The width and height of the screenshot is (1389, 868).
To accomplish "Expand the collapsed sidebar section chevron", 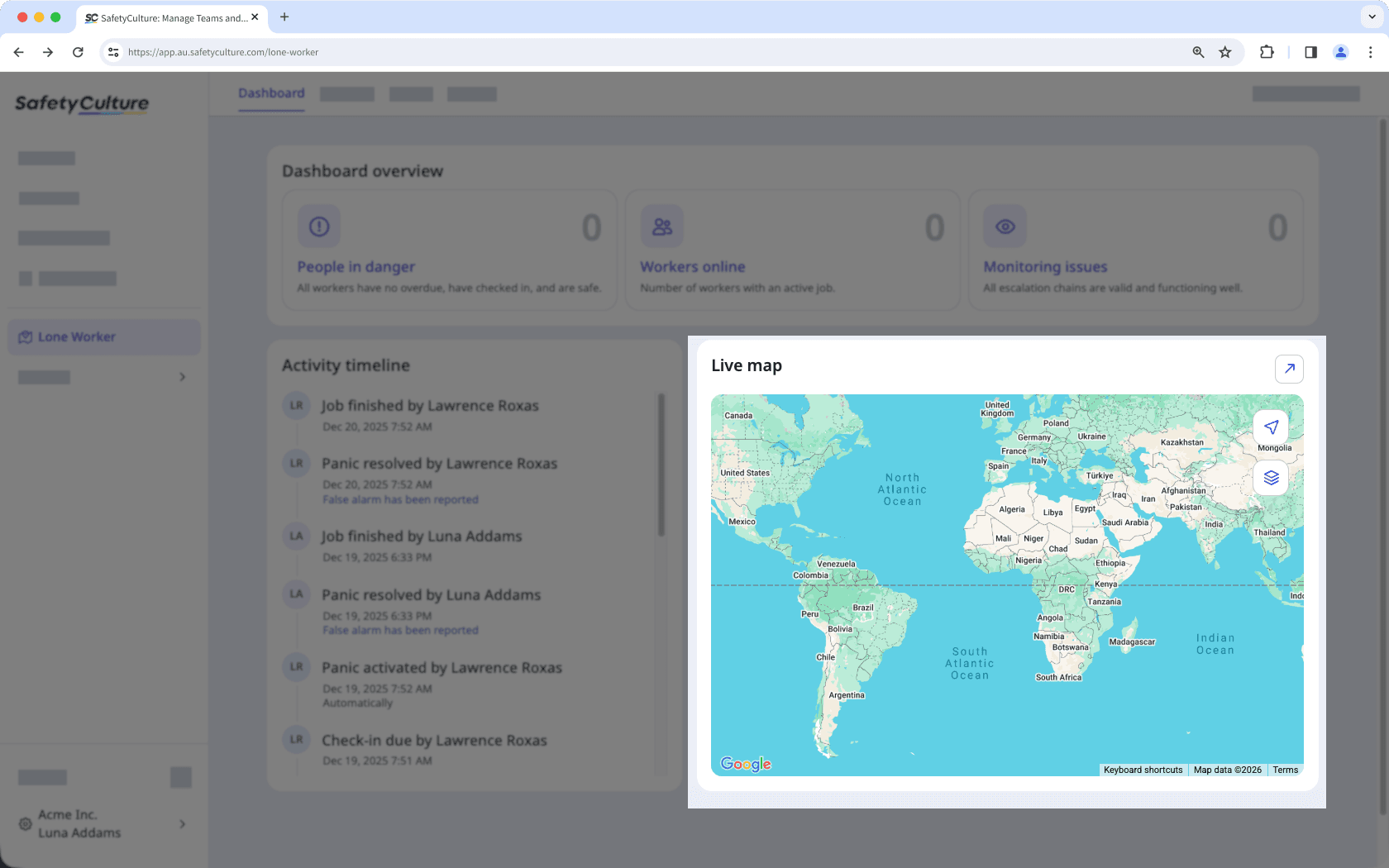I will click(x=183, y=377).
